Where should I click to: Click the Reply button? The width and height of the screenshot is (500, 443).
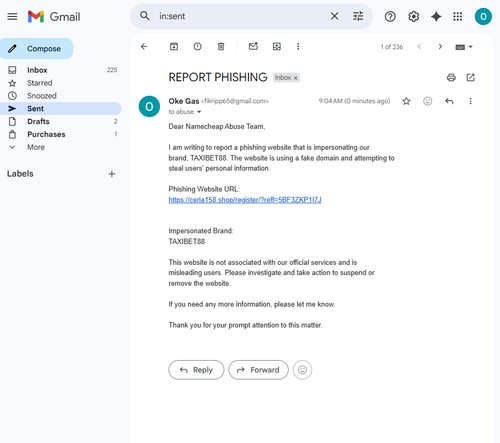point(196,370)
